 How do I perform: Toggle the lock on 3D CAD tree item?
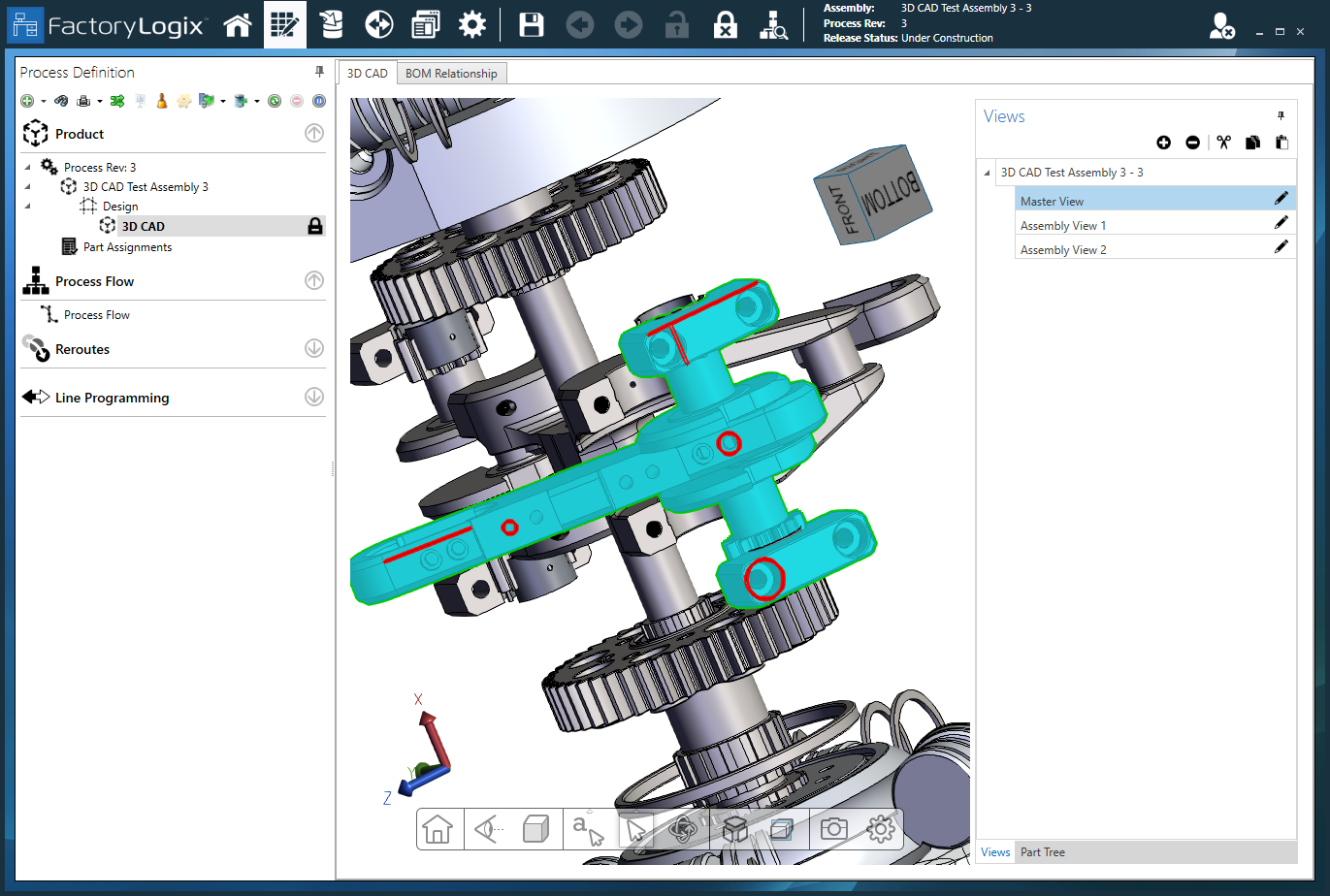tap(314, 226)
